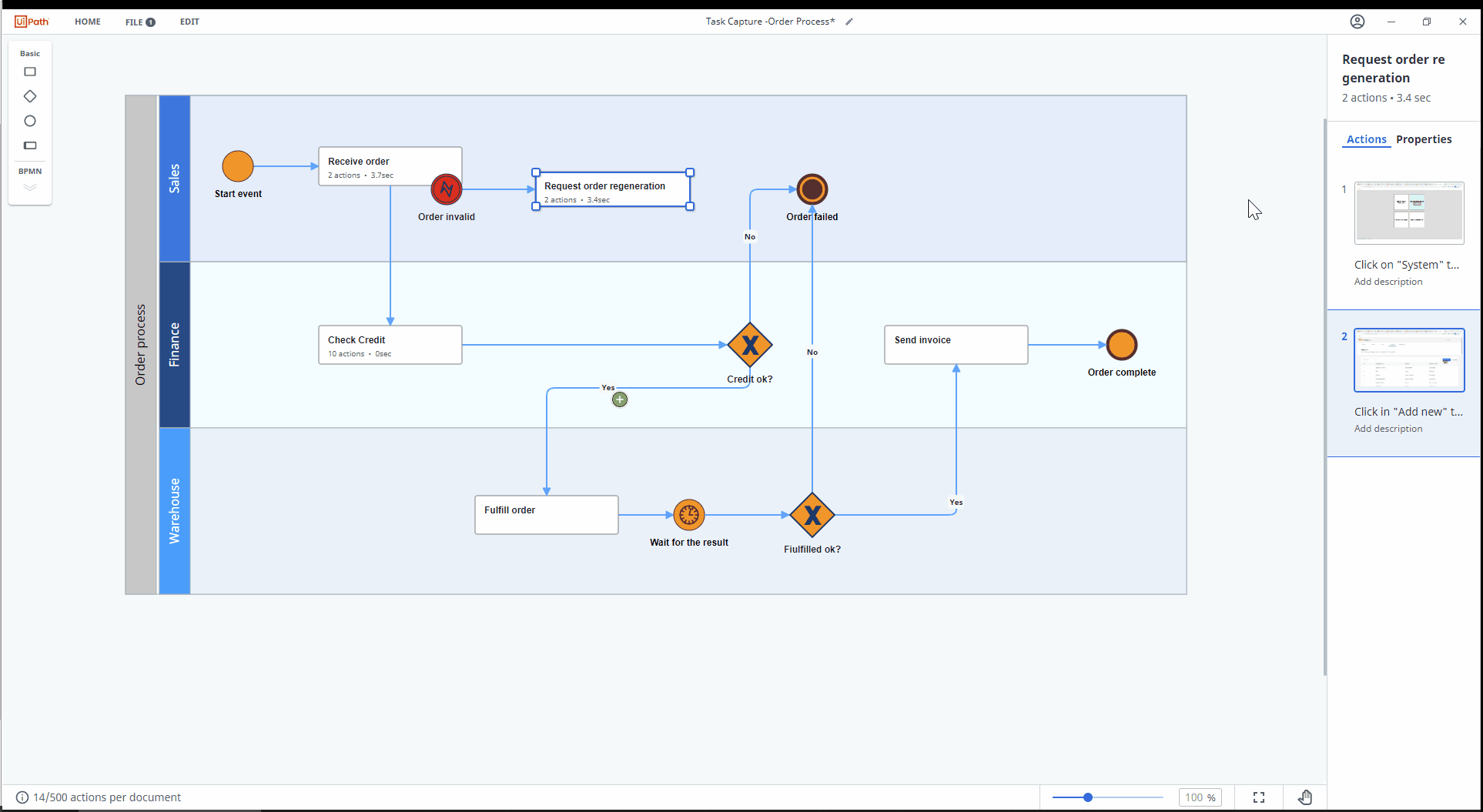Click the Basic palette section label
This screenshot has height=812, width=1483.
tap(30, 54)
